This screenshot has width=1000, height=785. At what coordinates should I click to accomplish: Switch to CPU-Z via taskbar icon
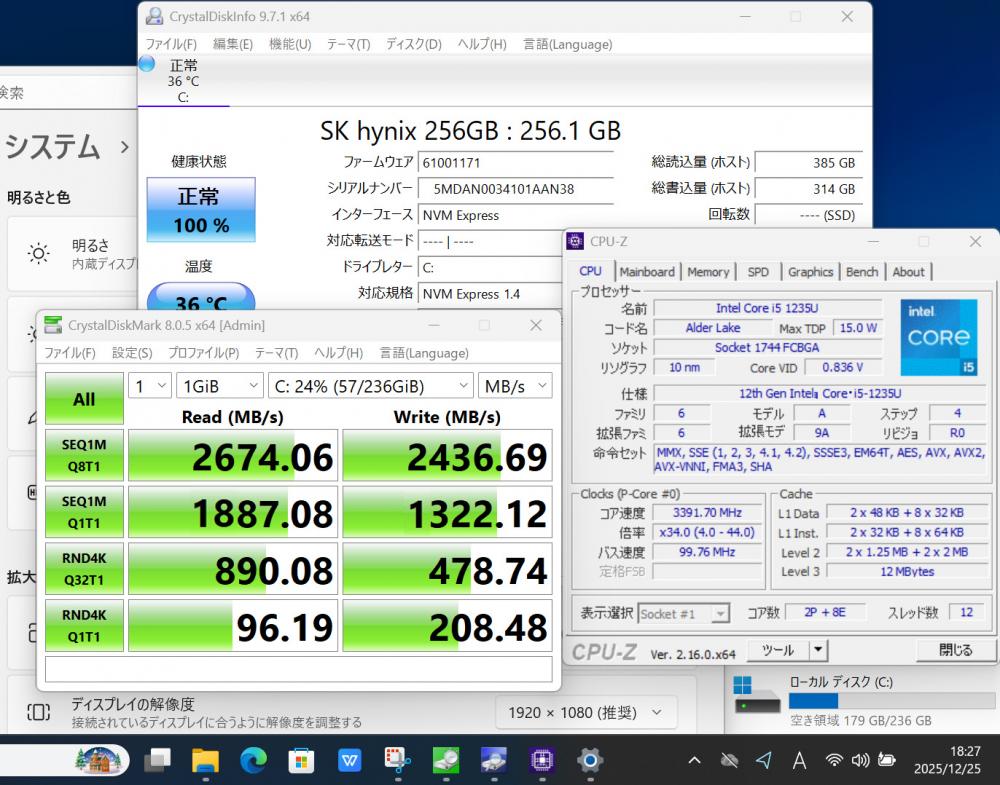542,761
